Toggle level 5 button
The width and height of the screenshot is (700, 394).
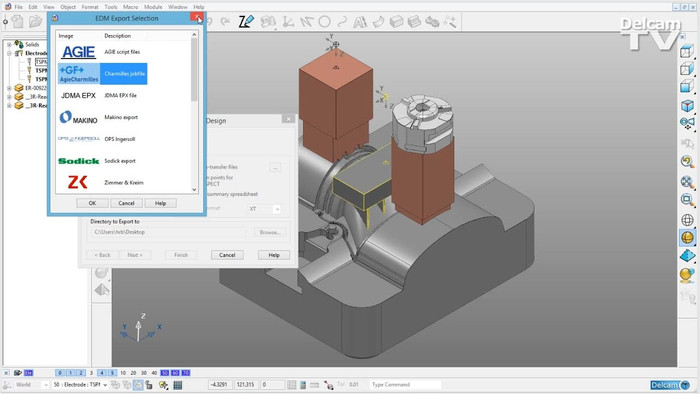[112, 373]
